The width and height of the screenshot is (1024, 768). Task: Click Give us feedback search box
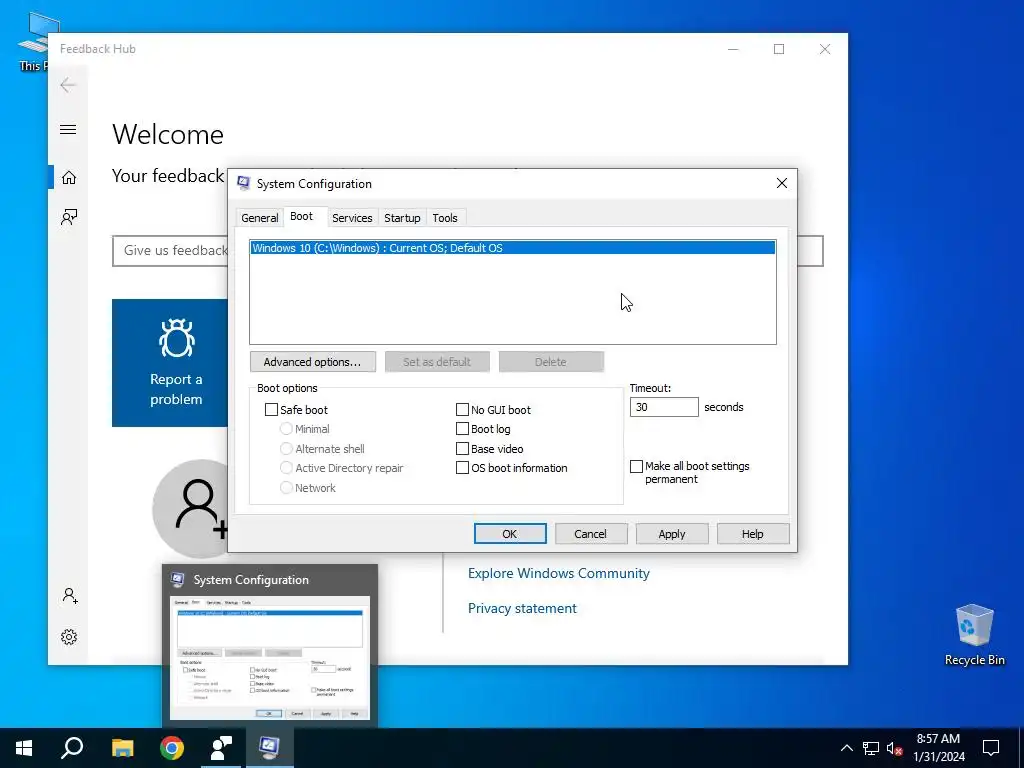pyautogui.click(x=170, y=251)
